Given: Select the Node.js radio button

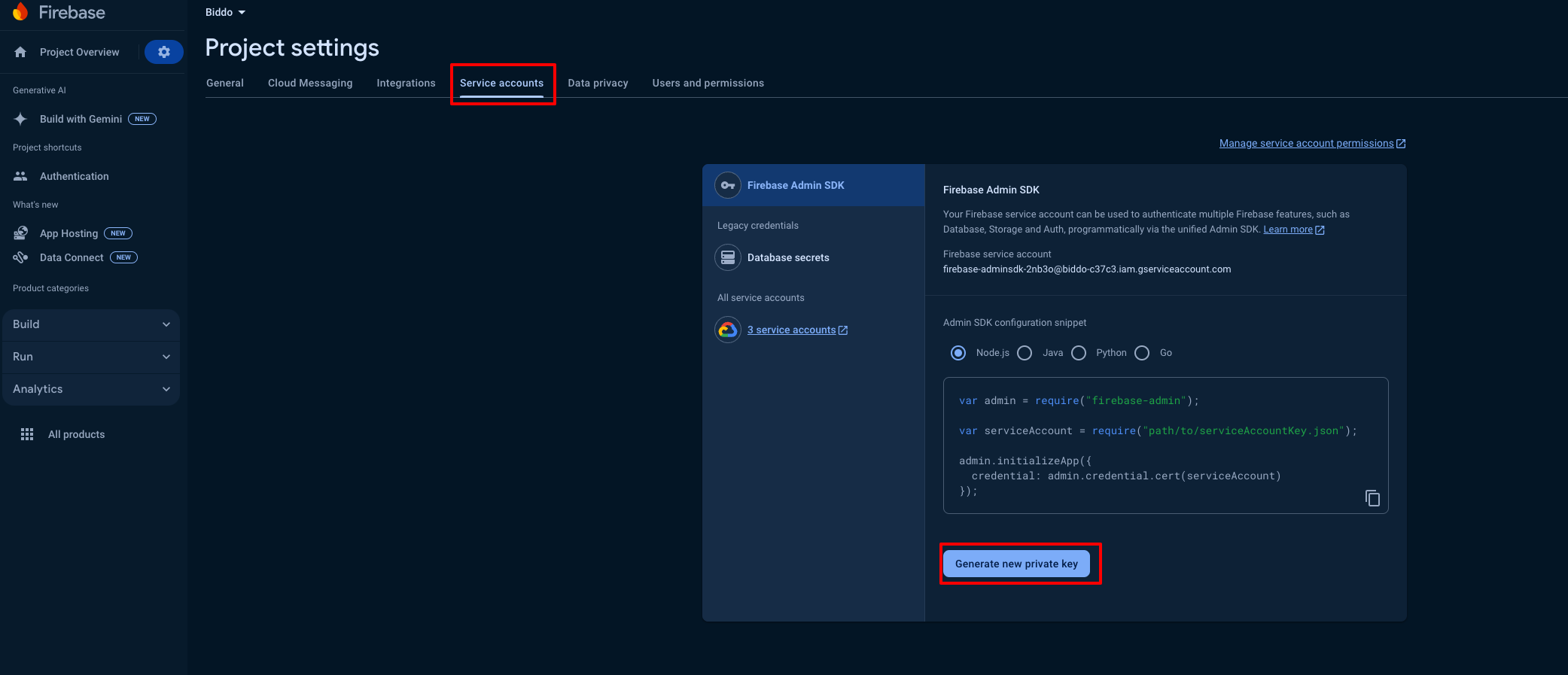Looking at the screenshot, I should click(x=958, y=353).
